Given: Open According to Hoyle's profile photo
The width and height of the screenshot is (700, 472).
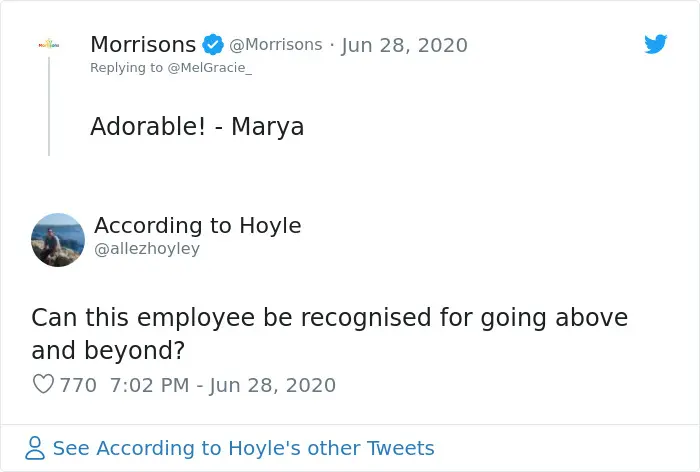Looking at the screenshot, I should (58, 240).
